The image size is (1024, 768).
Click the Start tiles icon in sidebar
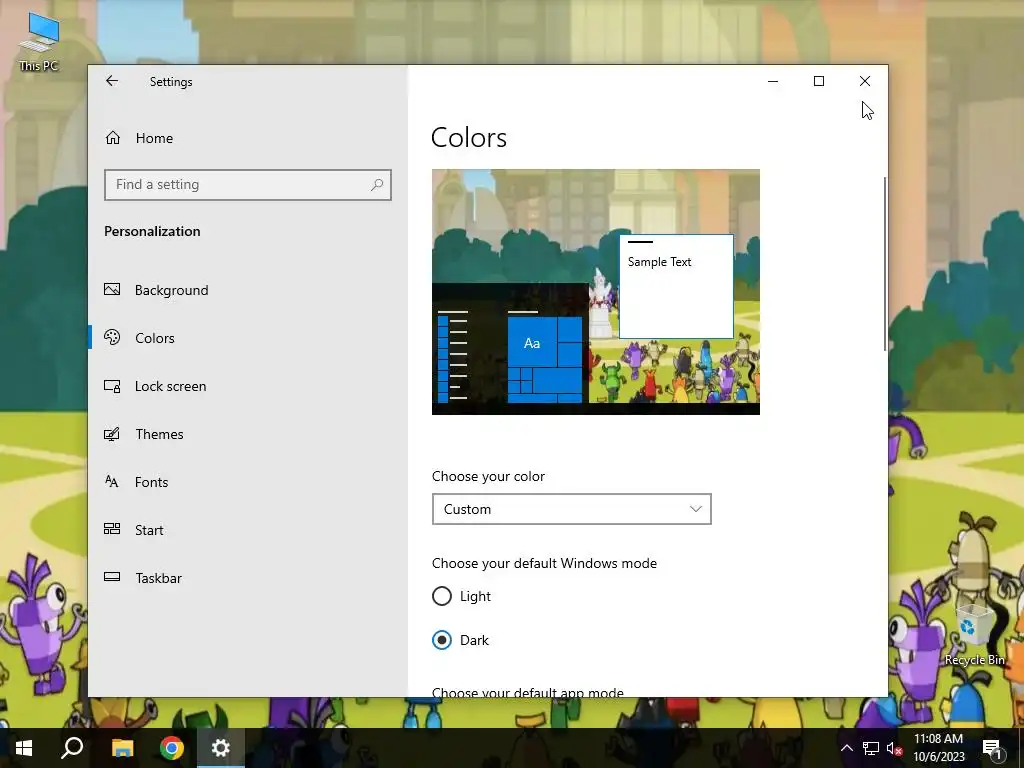tap(112, 529)
